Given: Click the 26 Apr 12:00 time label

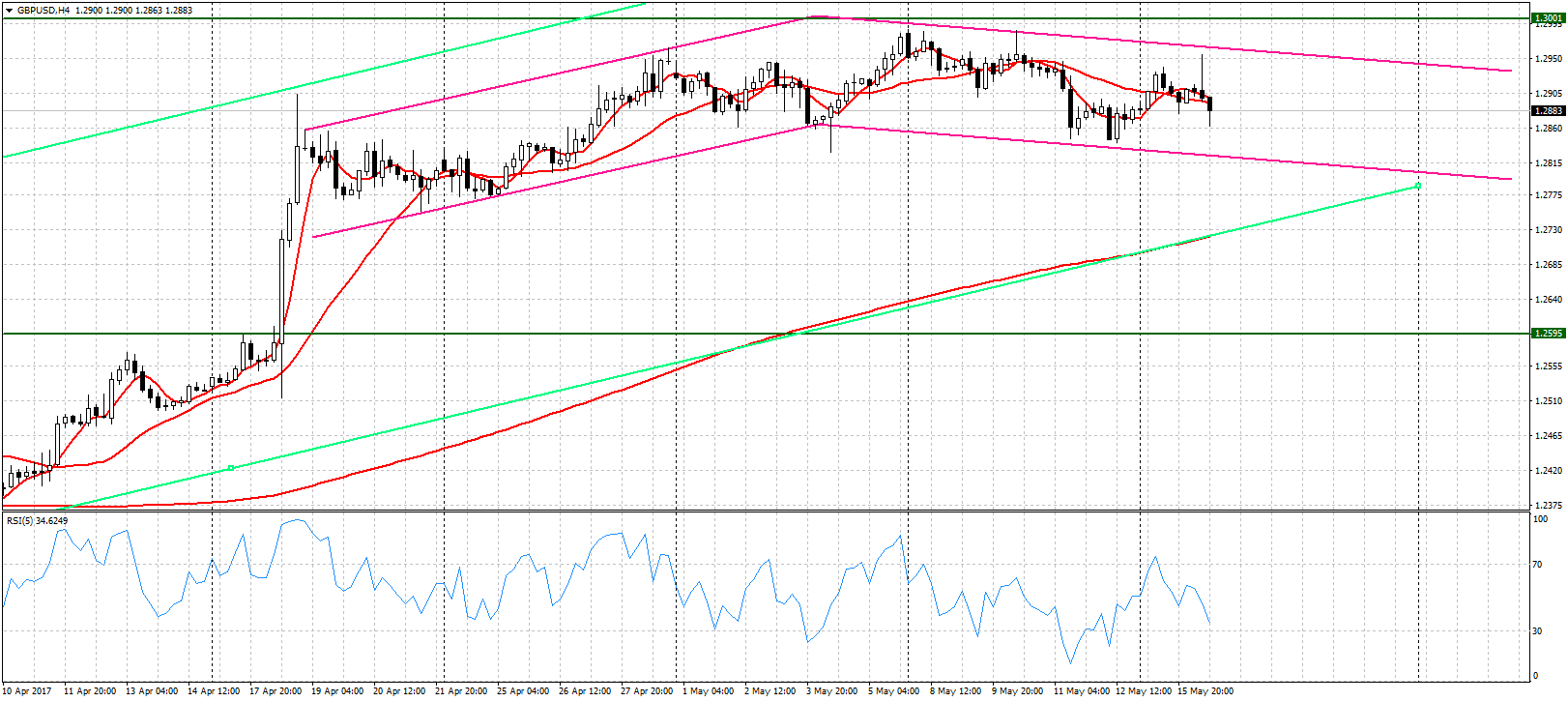Looking at the screenshot, I should [x=585, y=691].
